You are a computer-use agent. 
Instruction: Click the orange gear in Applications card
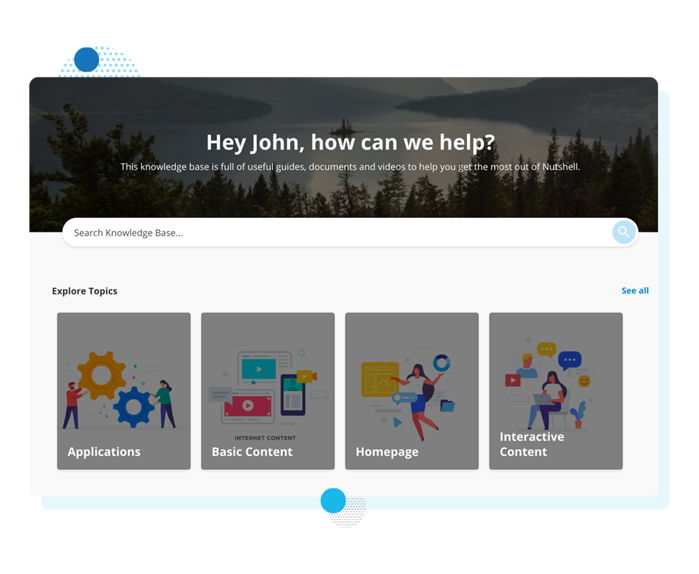101,376
